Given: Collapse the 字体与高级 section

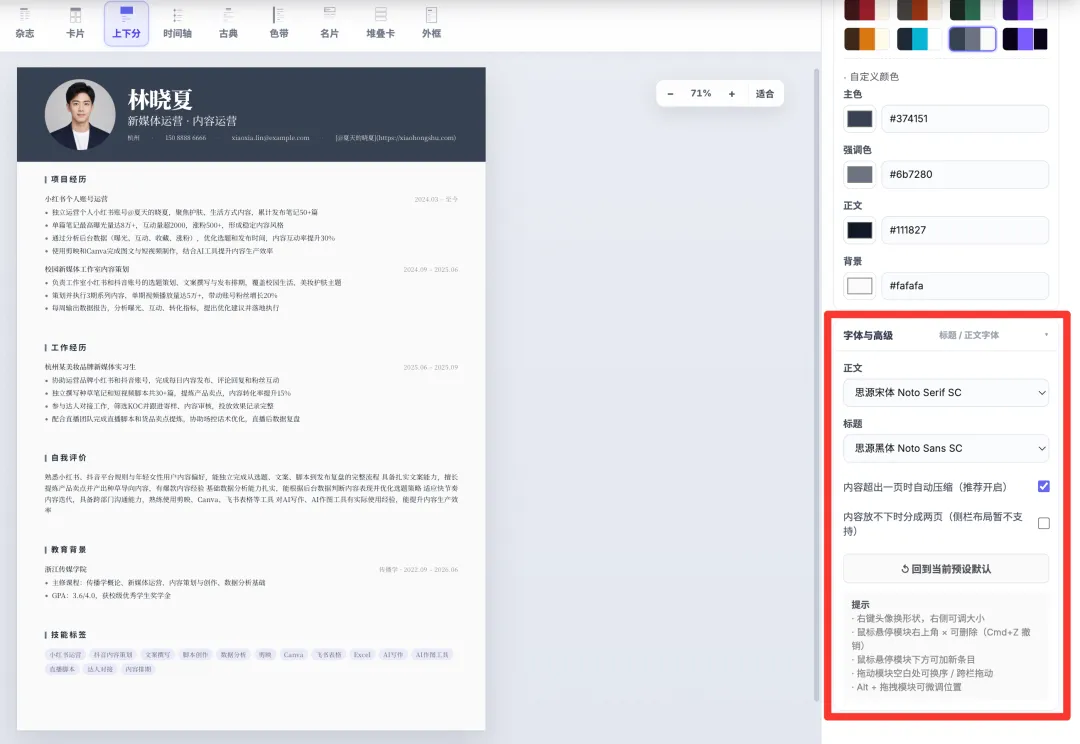Looking at the screenshot, I should 946,335.
